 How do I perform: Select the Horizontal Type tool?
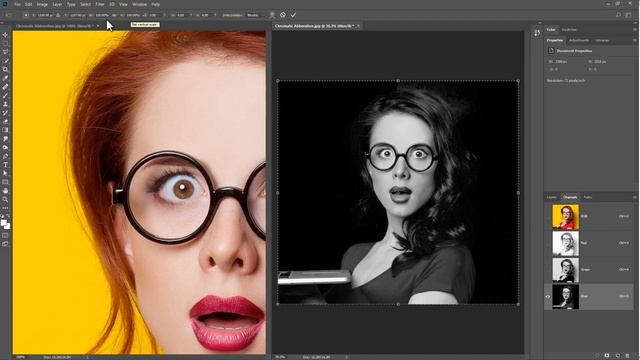coord(5,164)
